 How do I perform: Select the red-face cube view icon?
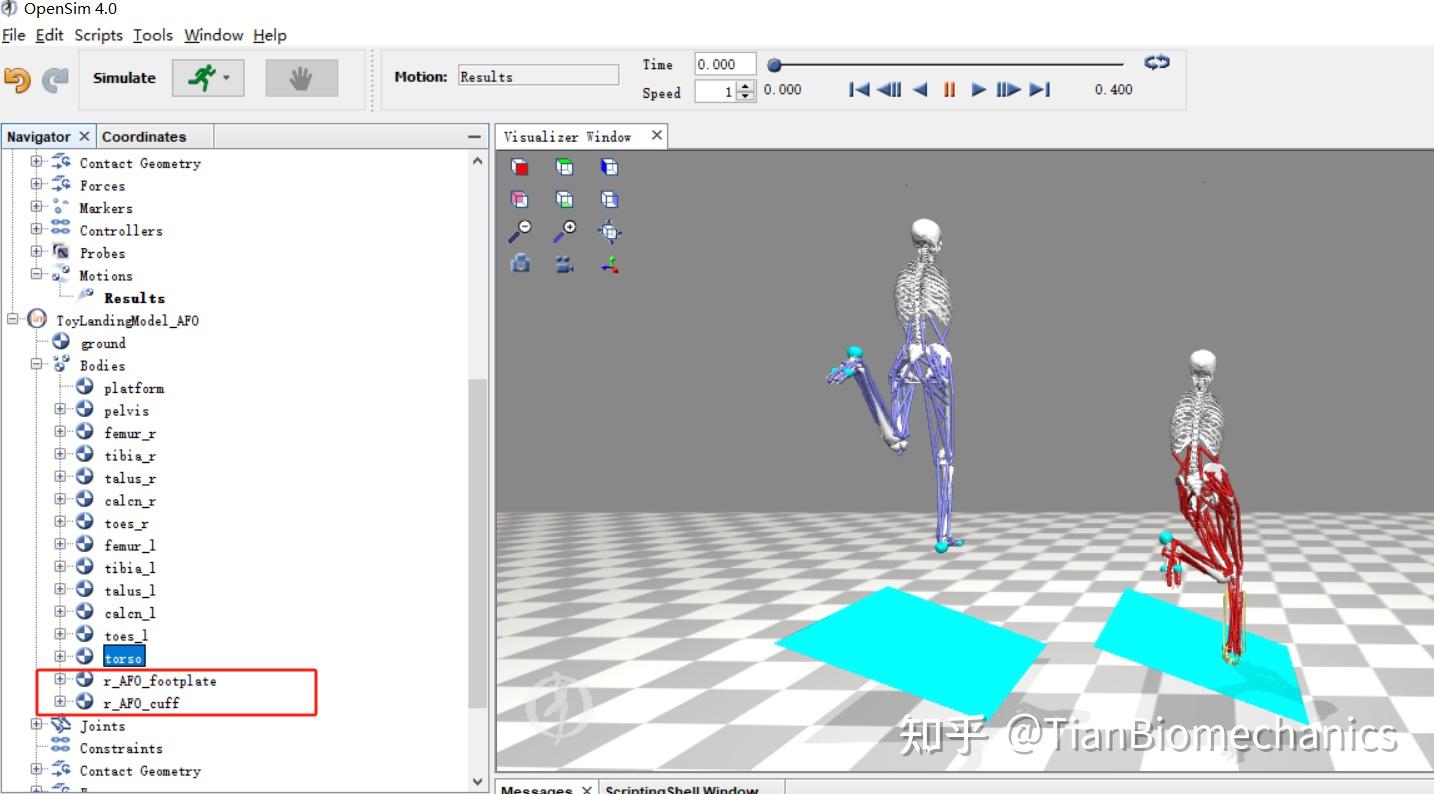(x=520, y=167)
